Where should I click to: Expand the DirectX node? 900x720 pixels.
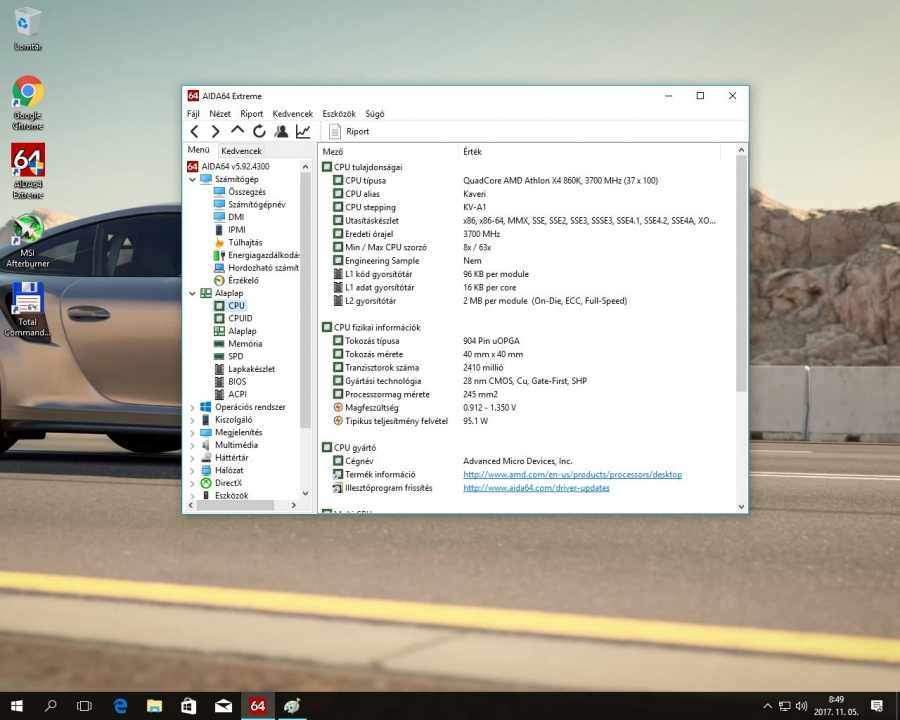[192, 483]
